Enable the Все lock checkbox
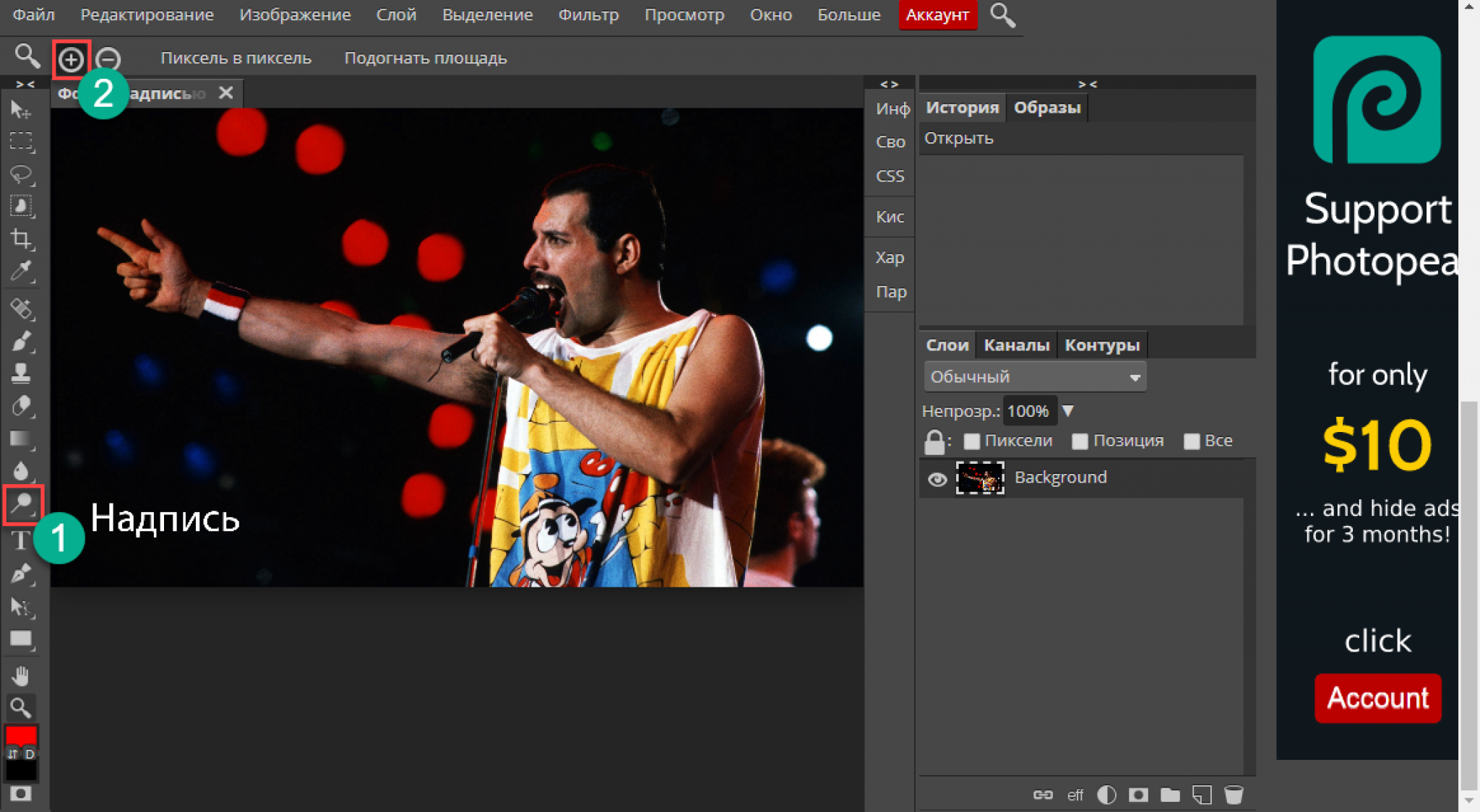Image resolution: width=1480 pixels, height=812 pixels. [x=1192, y=441]
